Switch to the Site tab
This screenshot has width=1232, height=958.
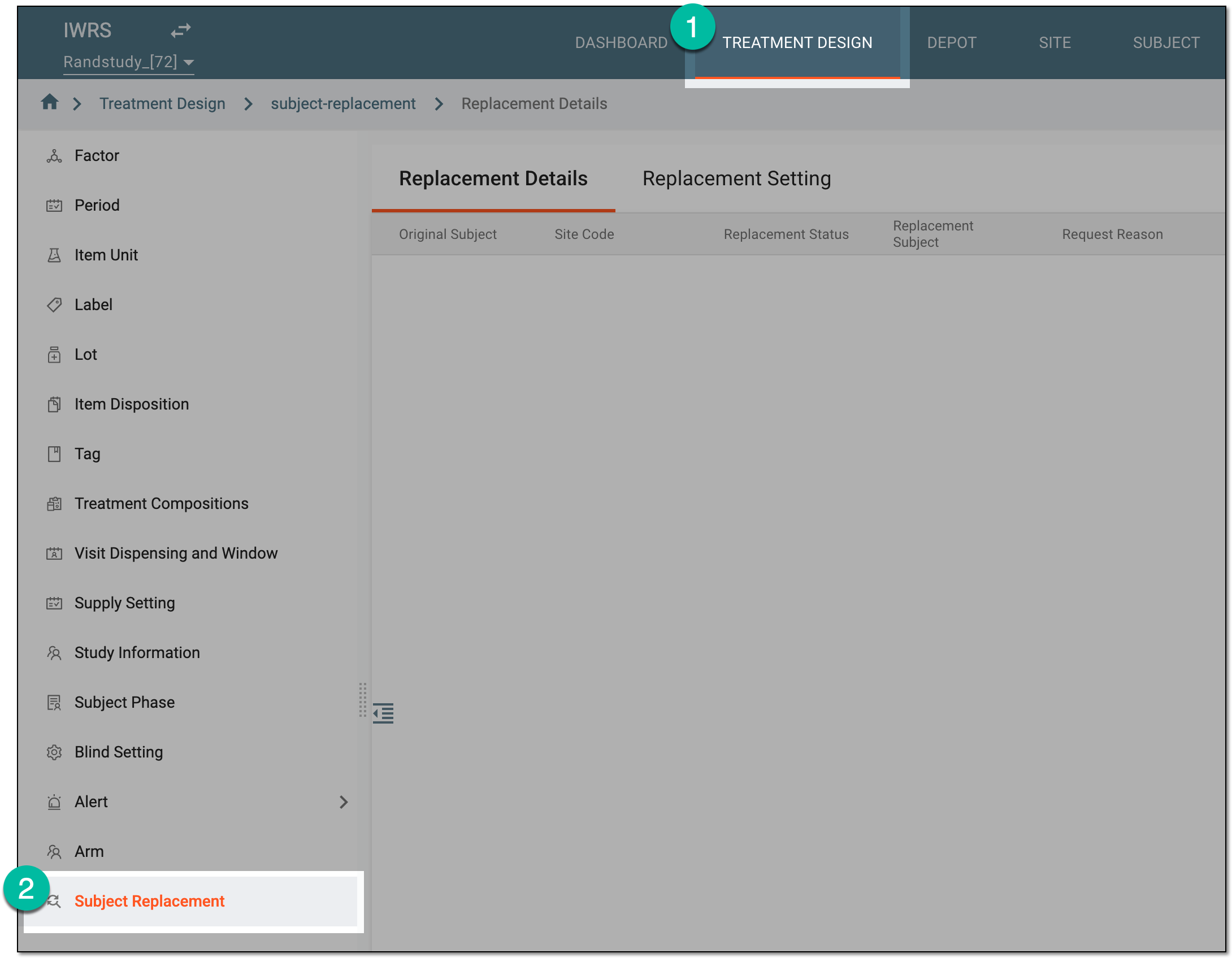tap(1055, 43)
